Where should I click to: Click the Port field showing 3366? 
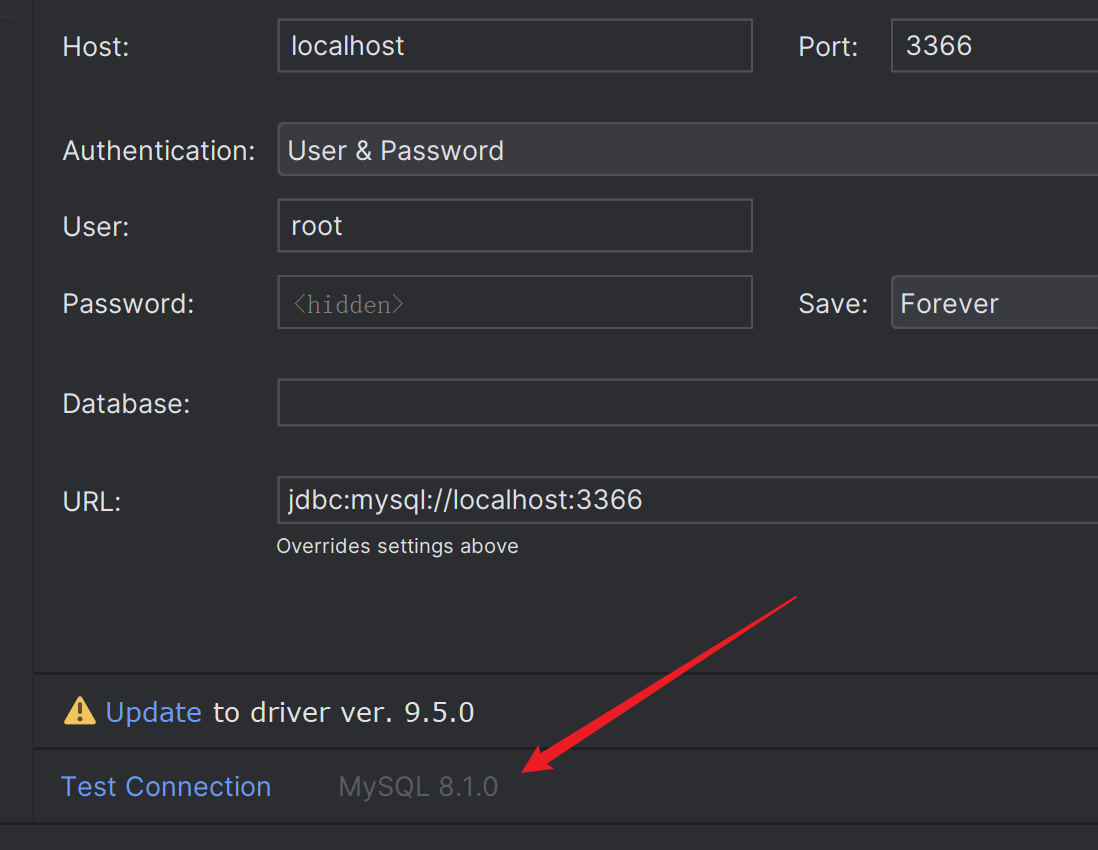tap(994, 46)
